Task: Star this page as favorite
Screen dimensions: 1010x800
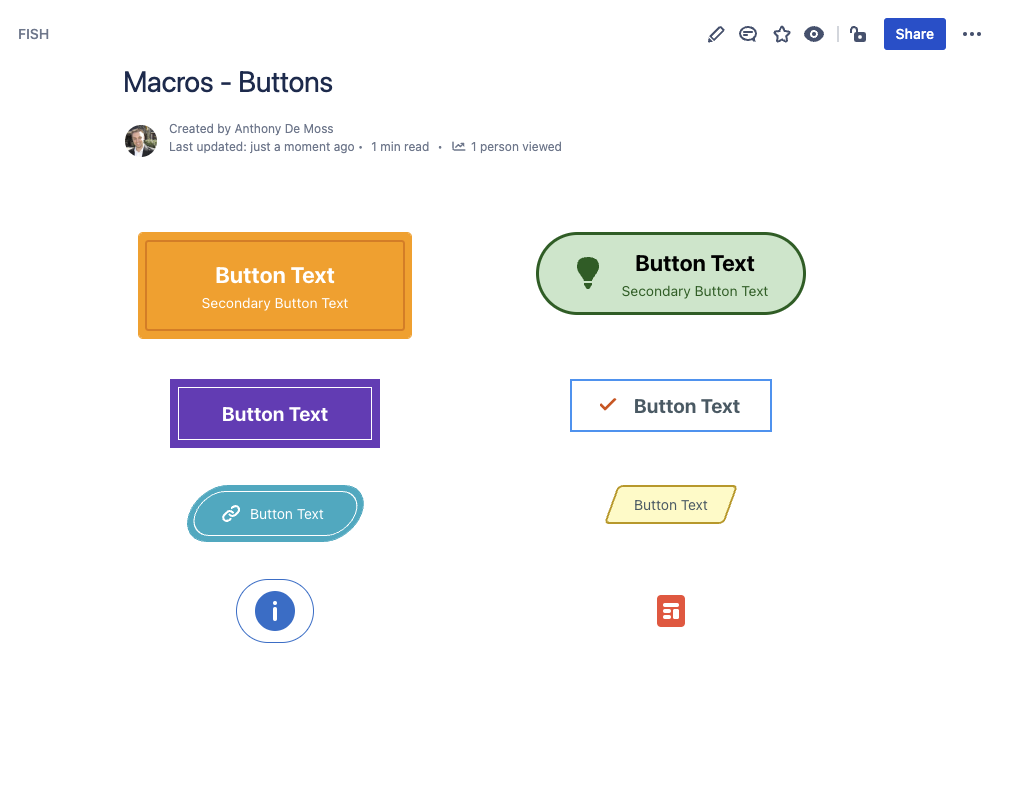Action: click(781, 34)
